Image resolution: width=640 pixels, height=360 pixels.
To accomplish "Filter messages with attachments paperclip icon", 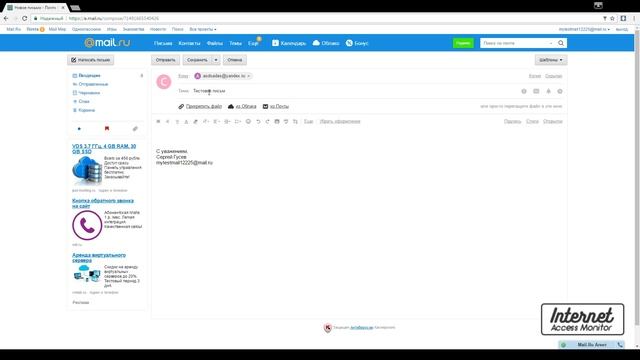I will pos(135,129).
